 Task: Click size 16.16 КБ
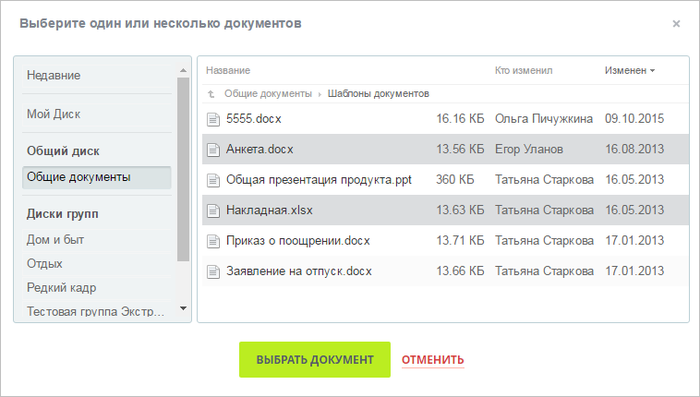tap(460, 119)
